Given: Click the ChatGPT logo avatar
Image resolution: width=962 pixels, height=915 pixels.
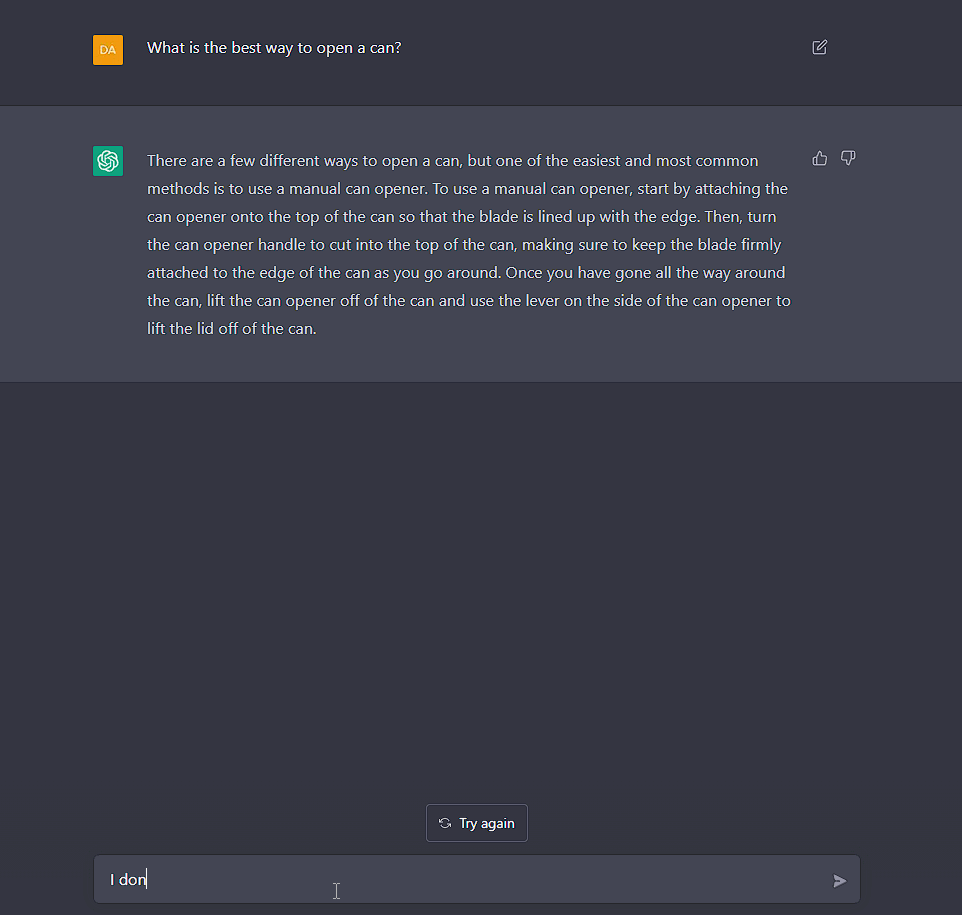Looking at the screenshot, I should (x=108, y=161).
